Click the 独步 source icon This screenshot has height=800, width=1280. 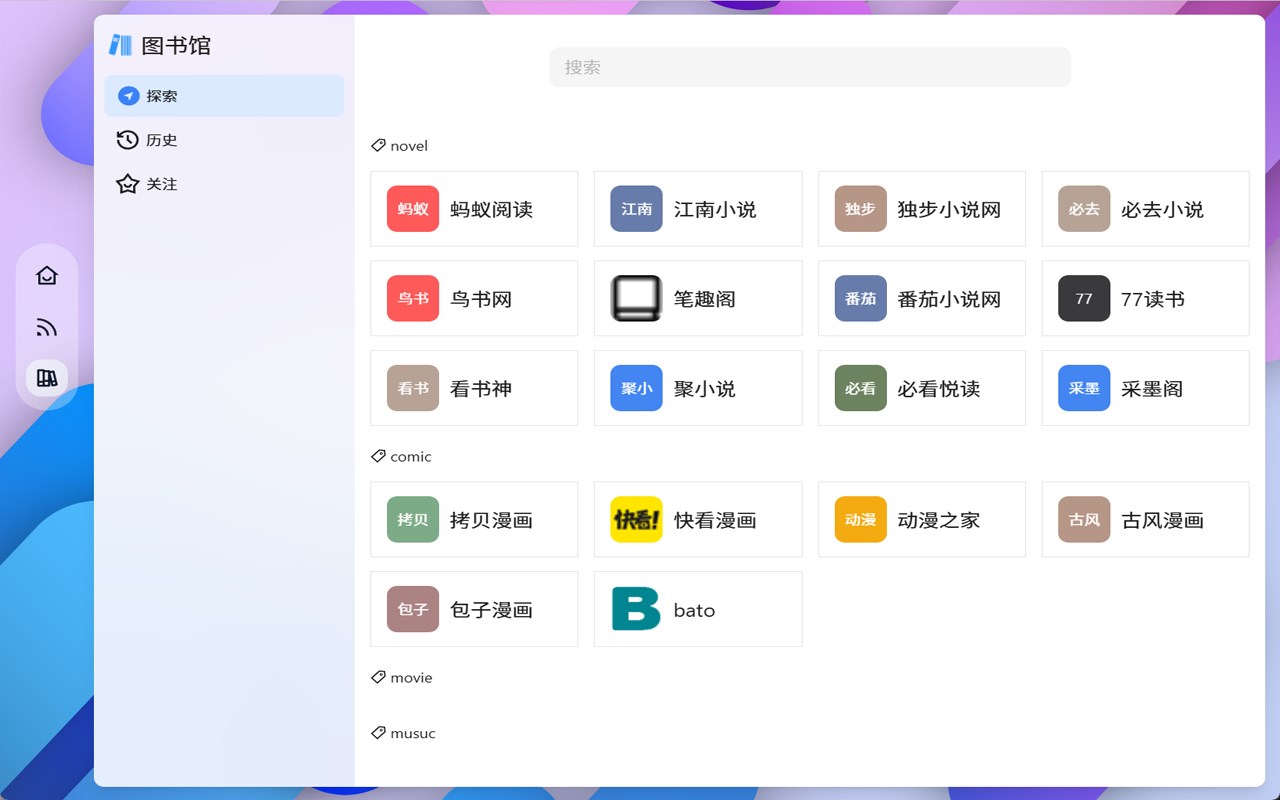(x=861, y=209)
